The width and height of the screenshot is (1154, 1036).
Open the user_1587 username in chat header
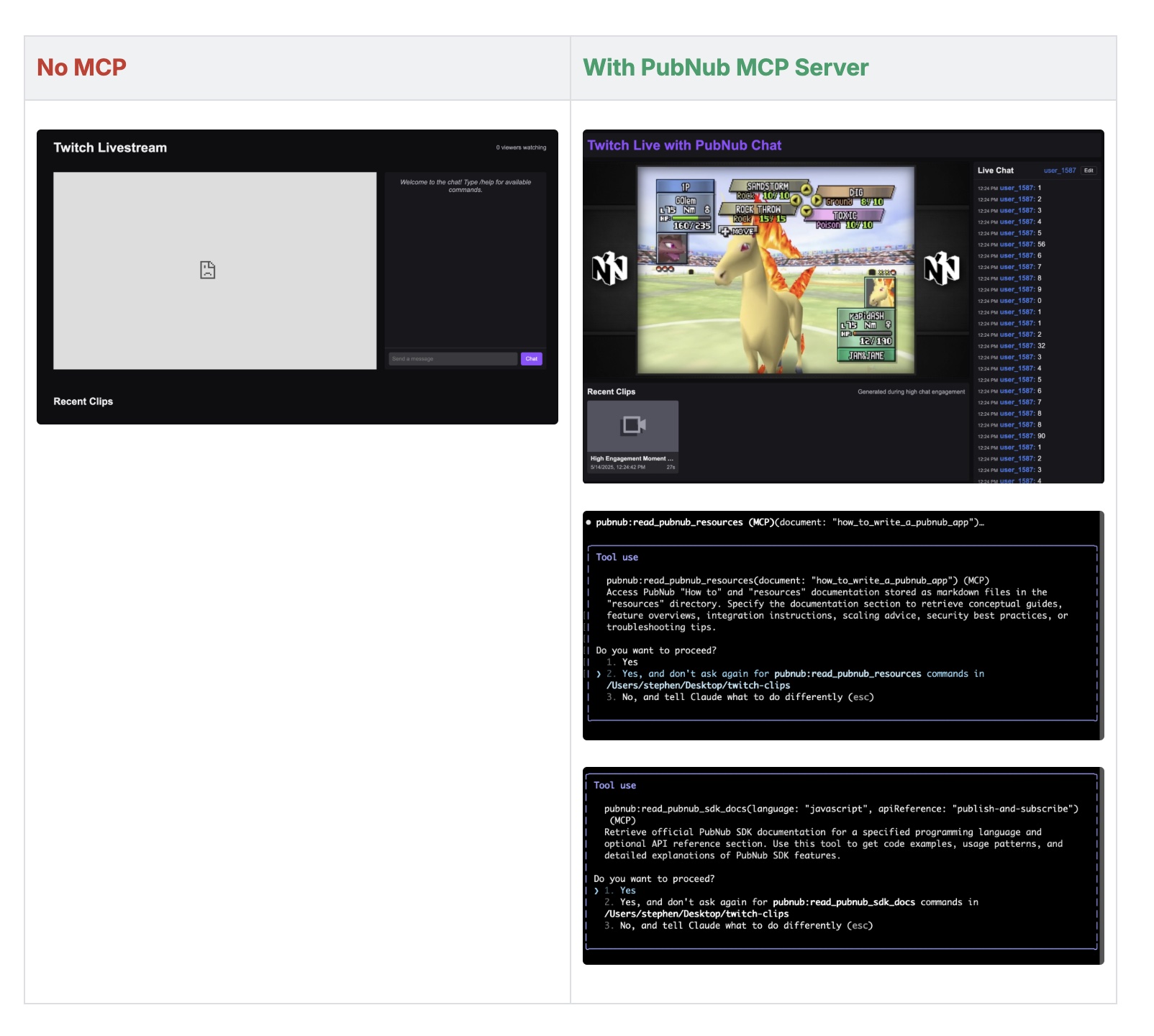(x=1059, y=171)
